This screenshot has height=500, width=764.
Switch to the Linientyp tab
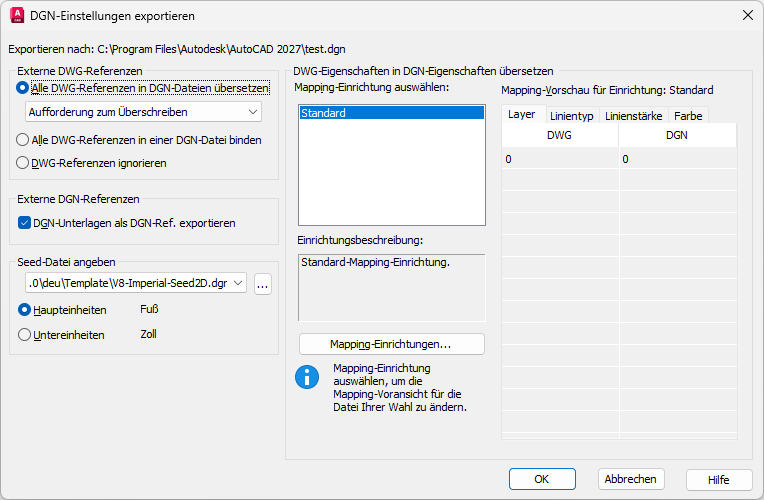click(x=572, y=116)
